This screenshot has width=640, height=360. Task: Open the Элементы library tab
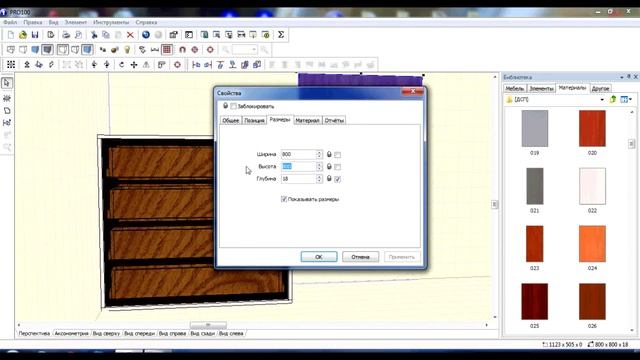541,88
